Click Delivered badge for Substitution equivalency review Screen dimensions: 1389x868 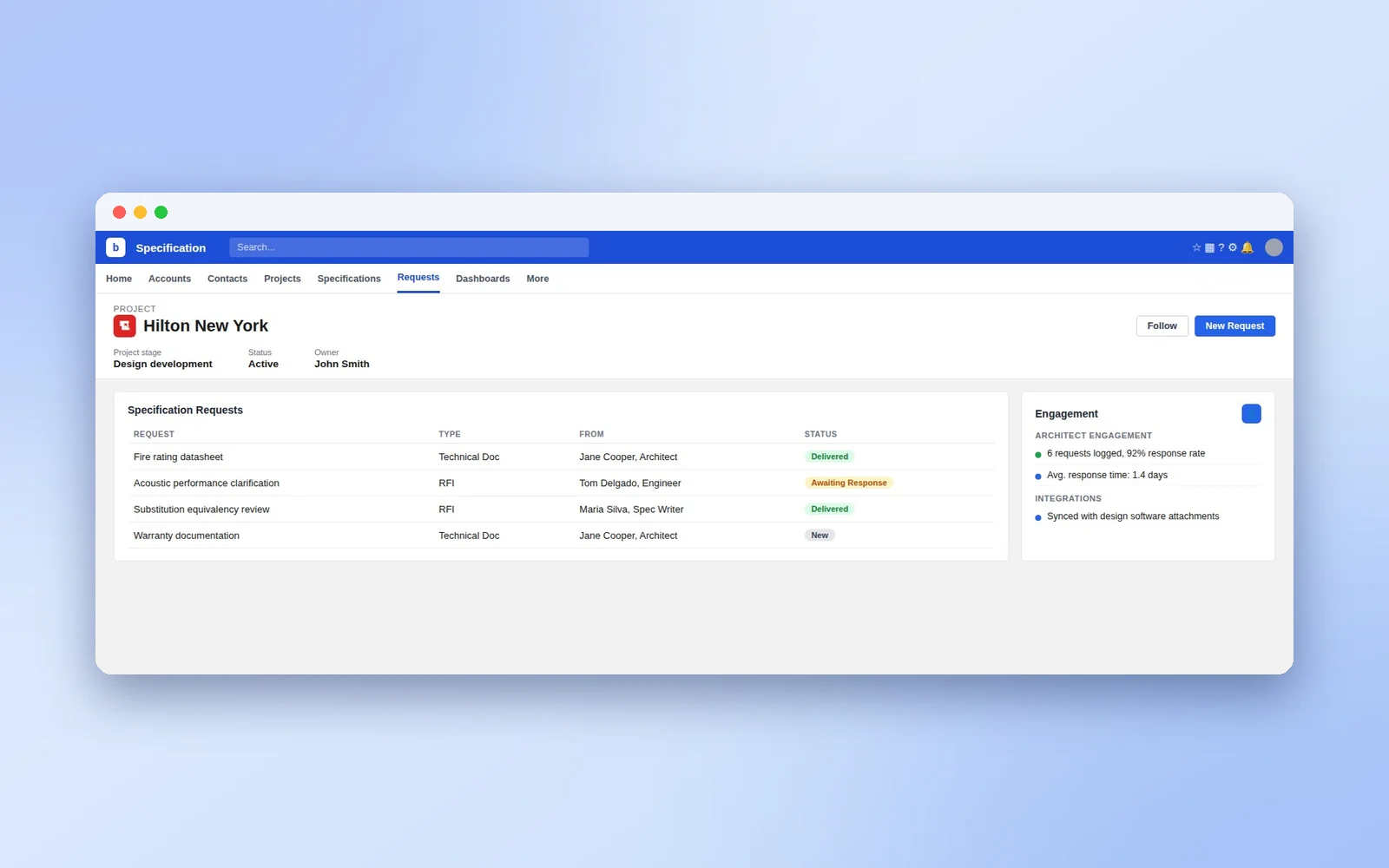click(x=830, y=510)
